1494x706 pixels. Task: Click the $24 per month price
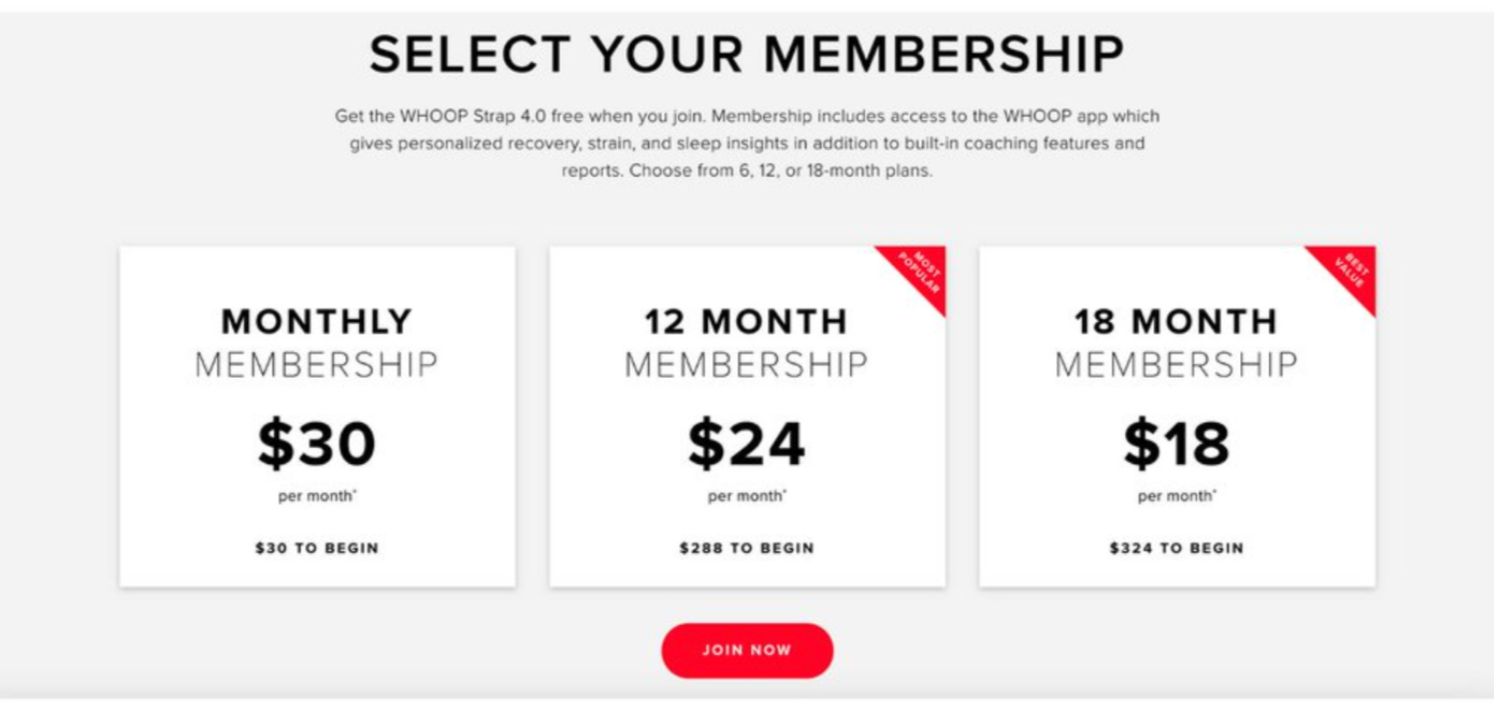(x=747, y=445)
